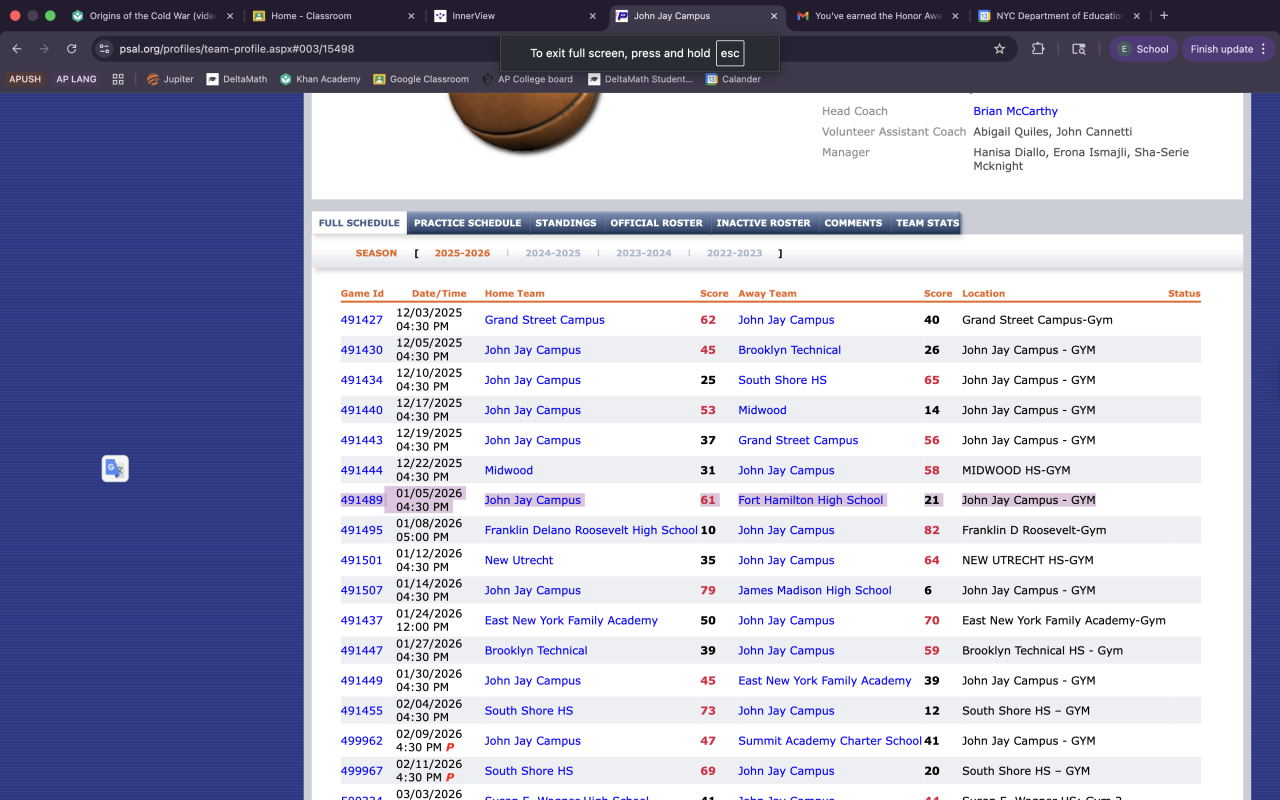Open Grand Street Campus home team link

point(544,320)
